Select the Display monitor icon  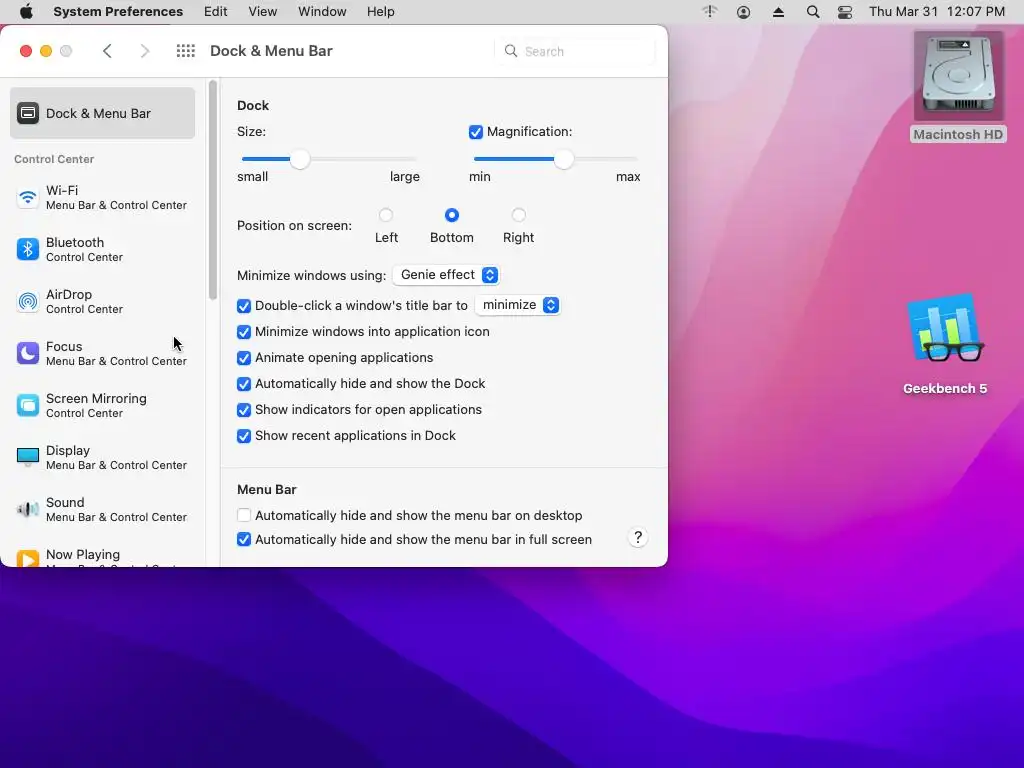click(x=27, y=457)
